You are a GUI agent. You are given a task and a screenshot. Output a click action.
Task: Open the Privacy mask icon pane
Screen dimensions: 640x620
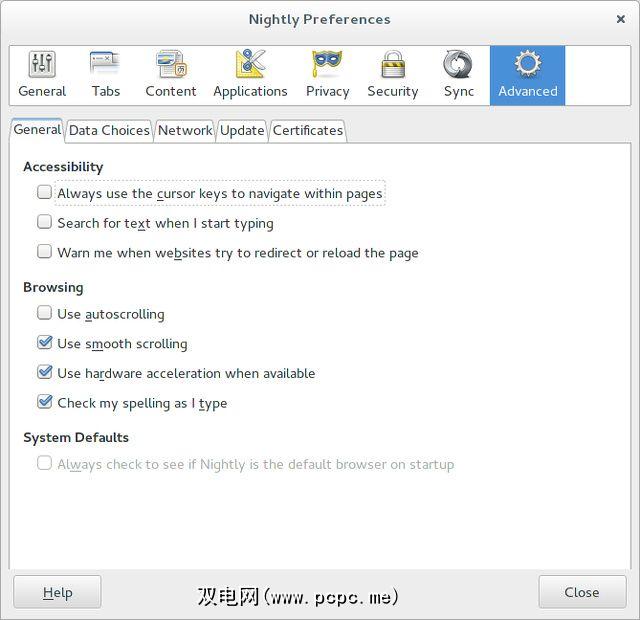(x=327, y=76)
